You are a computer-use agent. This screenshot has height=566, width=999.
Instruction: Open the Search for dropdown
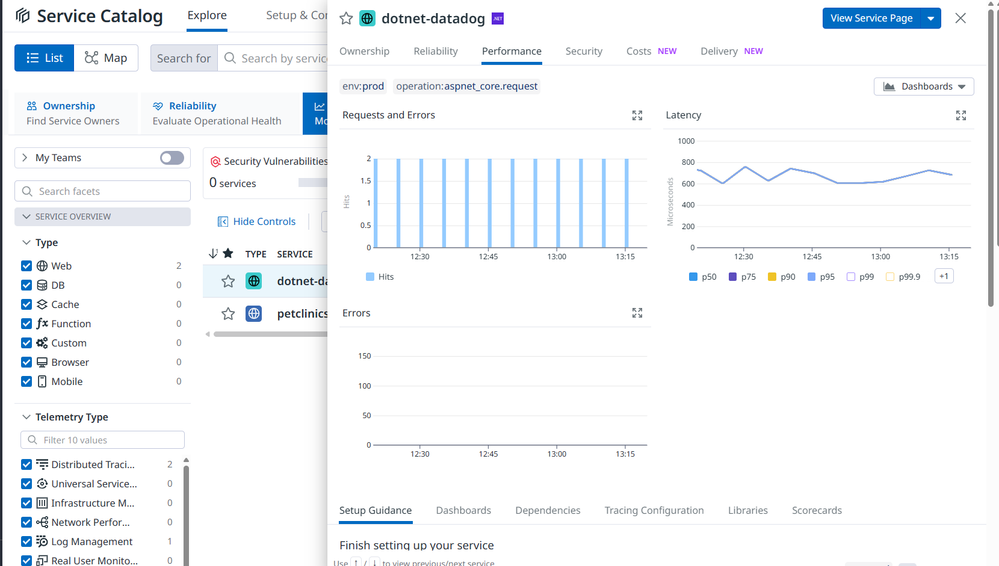tap(183, 58)
